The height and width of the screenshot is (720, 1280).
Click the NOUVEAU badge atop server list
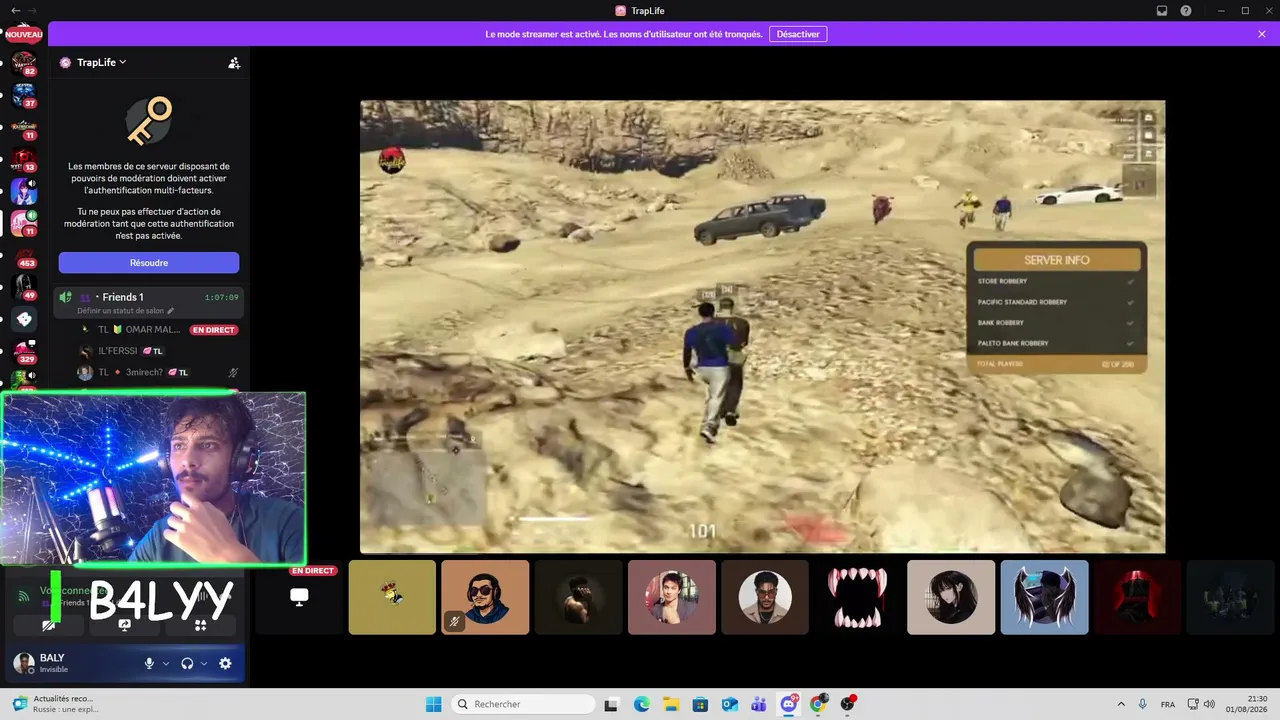coord(24,34)
